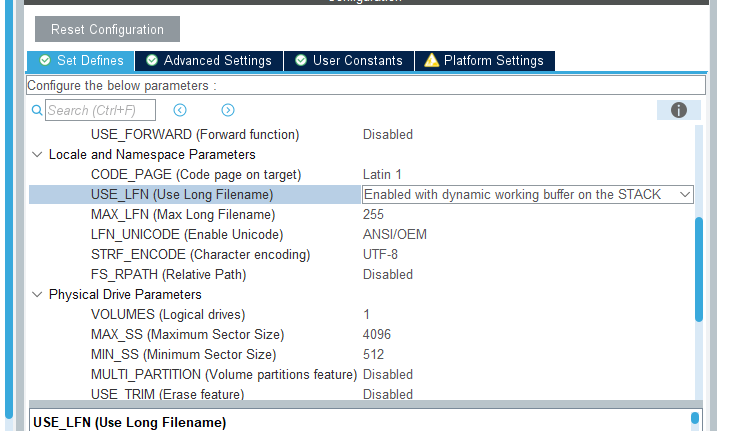Click the search magnifier icon
Screen dimensions: 737x431
37,110
